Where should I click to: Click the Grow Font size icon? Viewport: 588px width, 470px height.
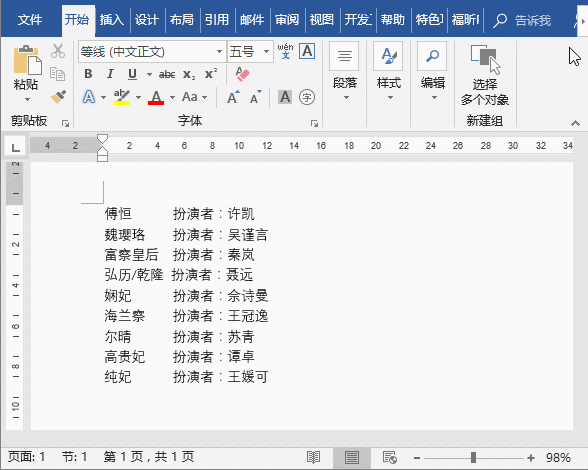pyautogui.click(x=233, y=97)
